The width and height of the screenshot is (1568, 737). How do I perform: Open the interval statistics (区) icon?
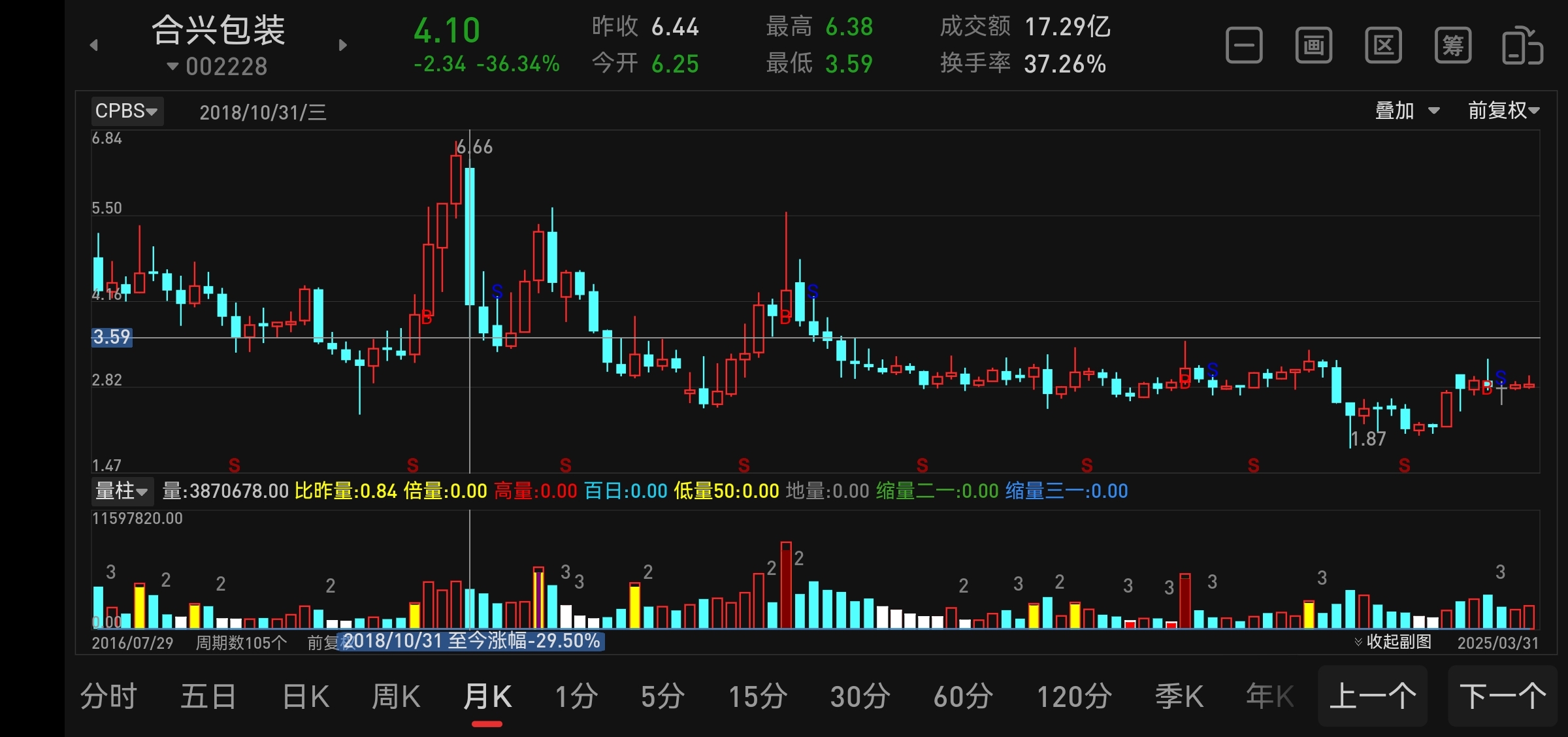pos(1383,45)
